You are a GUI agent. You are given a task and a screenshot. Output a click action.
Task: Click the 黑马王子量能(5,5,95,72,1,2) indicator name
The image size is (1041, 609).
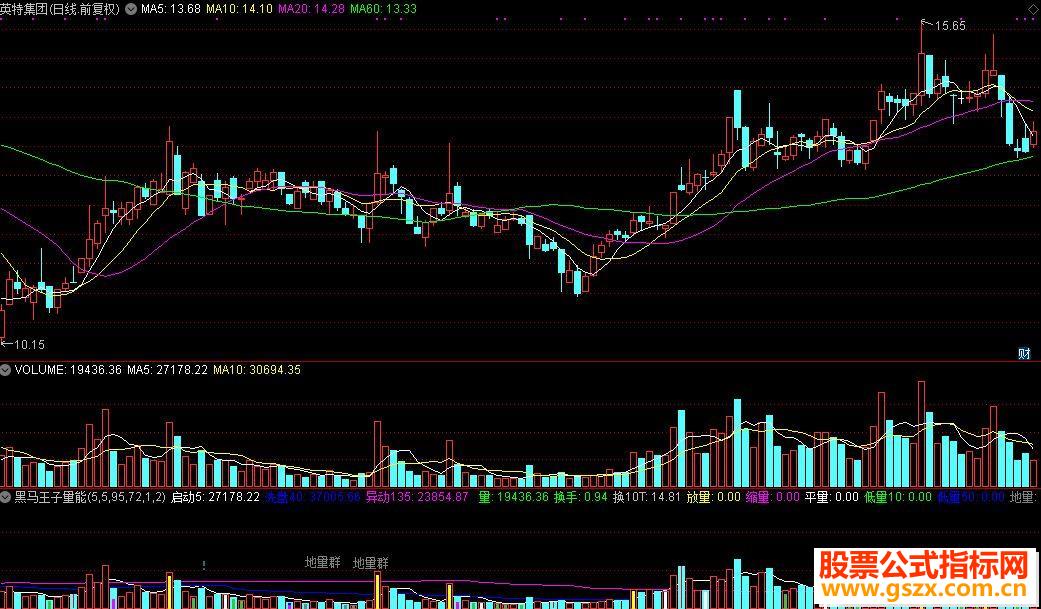tap(90, 496)
